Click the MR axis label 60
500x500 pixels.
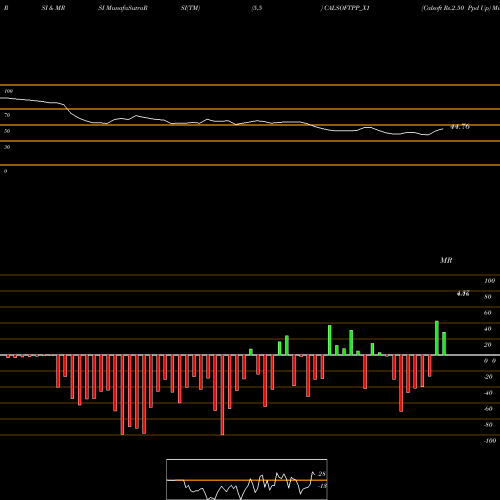(x=487, y=313)
